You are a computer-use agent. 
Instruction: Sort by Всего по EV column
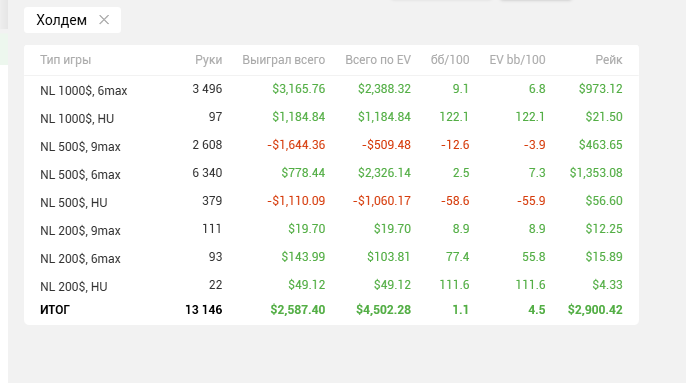tap(378, 60)
